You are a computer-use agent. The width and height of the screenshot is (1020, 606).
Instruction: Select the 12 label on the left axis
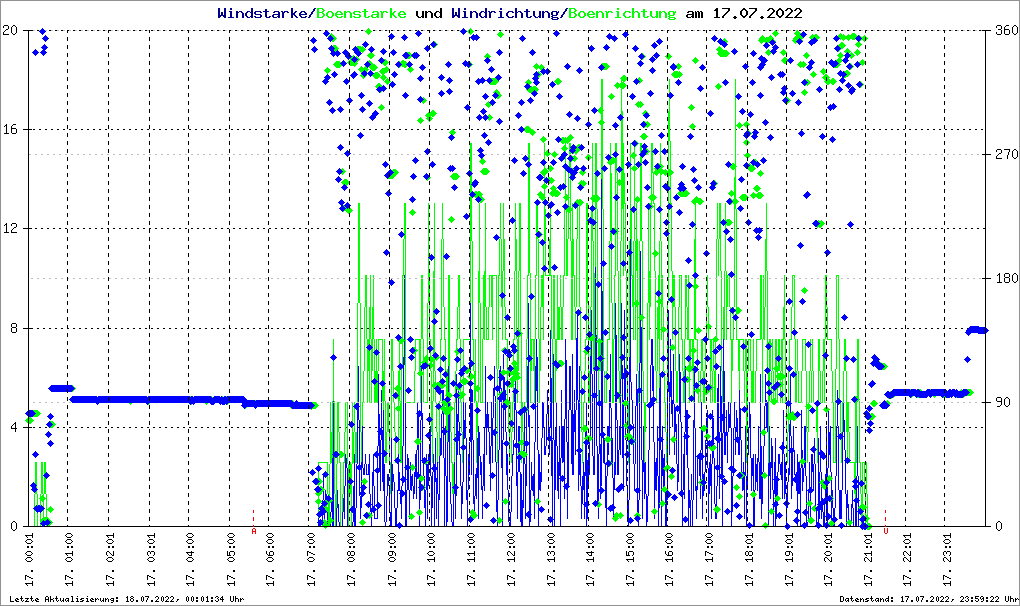coord(13,229)
